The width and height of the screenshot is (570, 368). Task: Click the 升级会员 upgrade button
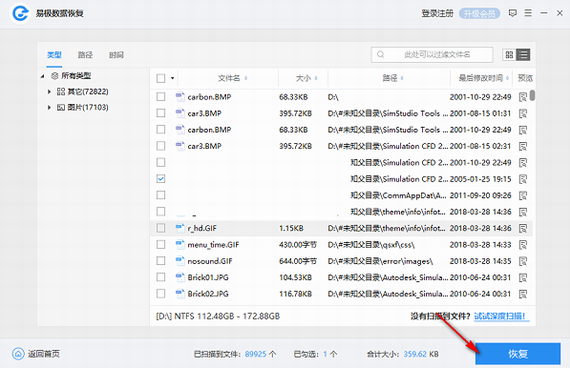(479, 14)
